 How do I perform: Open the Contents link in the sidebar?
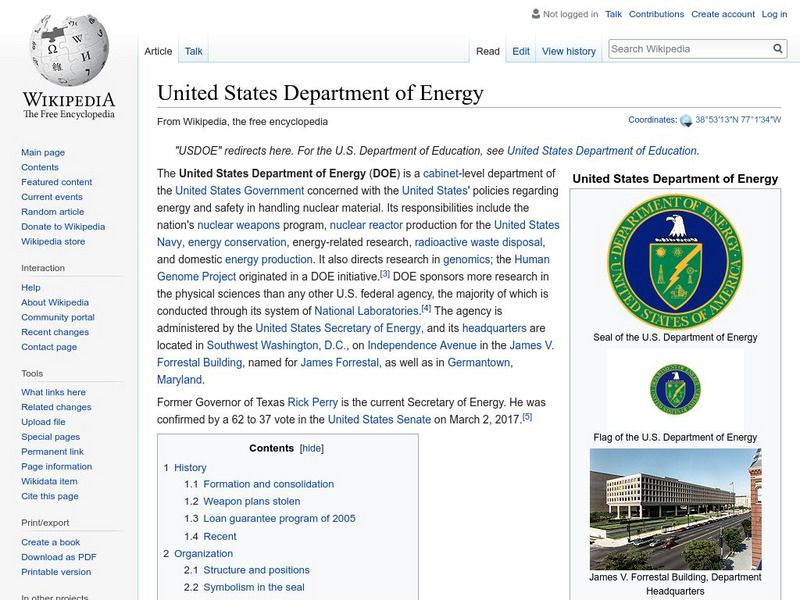click(x=40, y=167)
